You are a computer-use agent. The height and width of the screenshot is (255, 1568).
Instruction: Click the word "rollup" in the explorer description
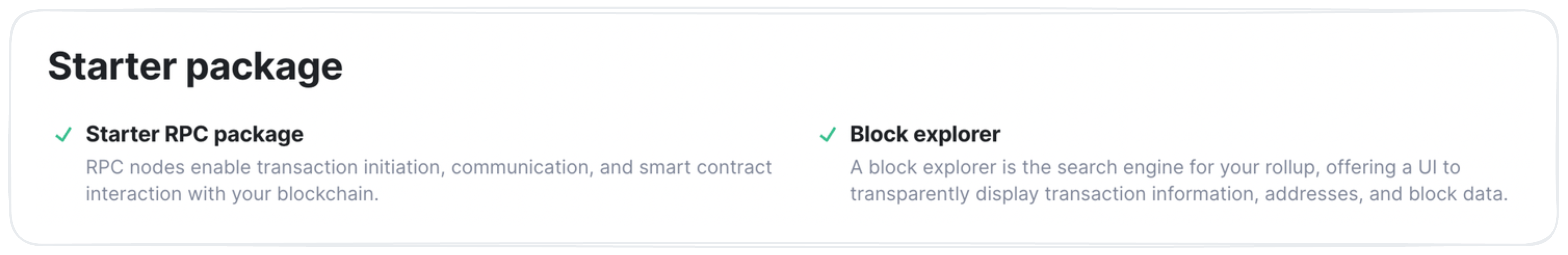point(1292,167)
